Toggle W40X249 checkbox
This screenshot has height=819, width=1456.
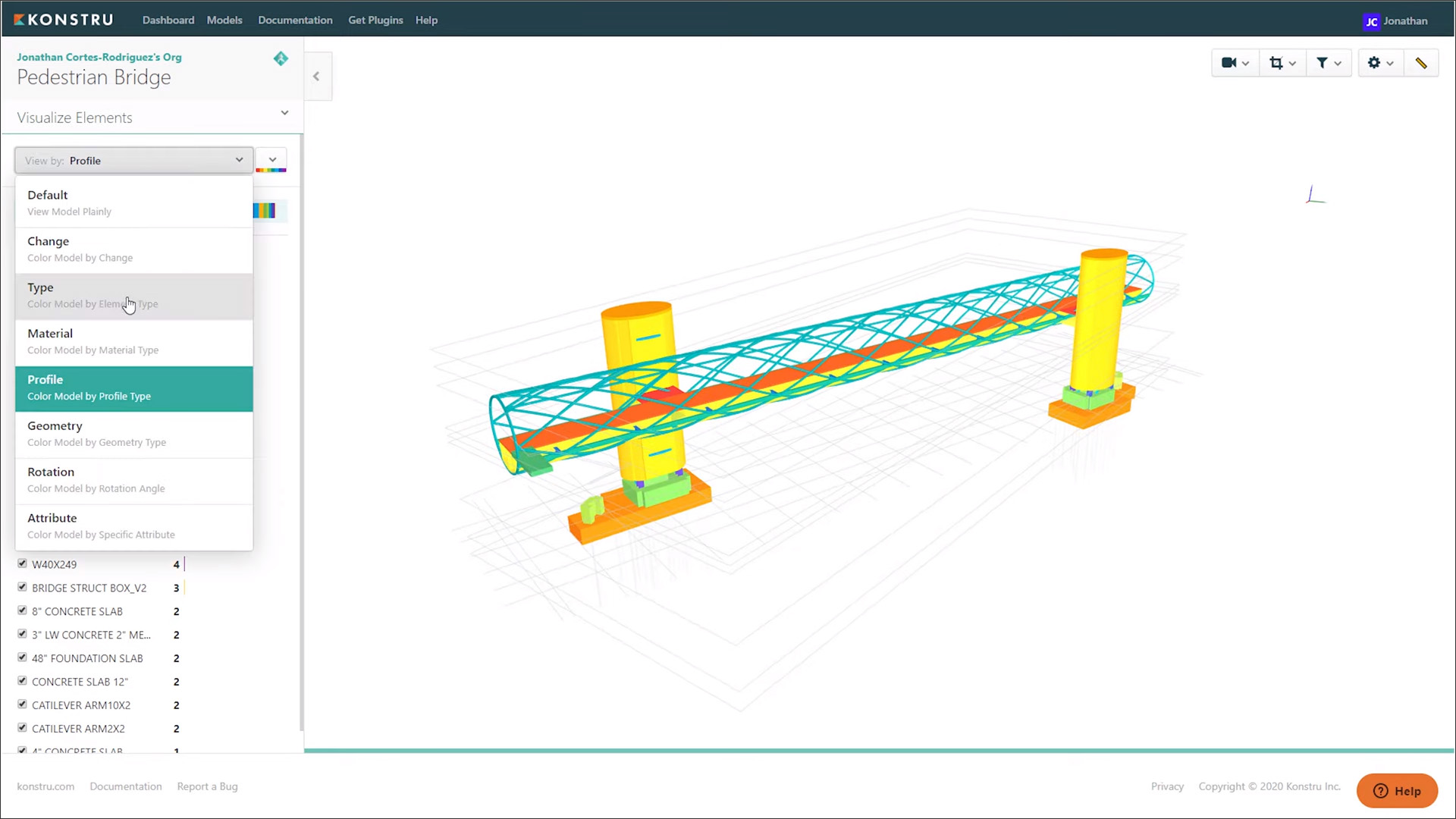[22, 563]
